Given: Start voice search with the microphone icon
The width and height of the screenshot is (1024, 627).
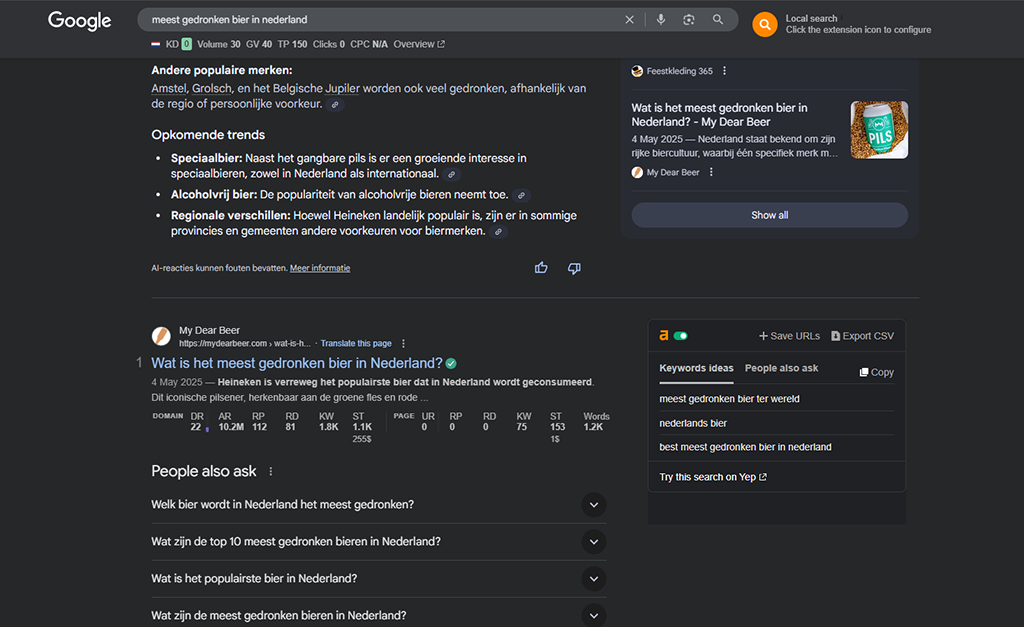Looking at the screenshot, I should (661, 20).
